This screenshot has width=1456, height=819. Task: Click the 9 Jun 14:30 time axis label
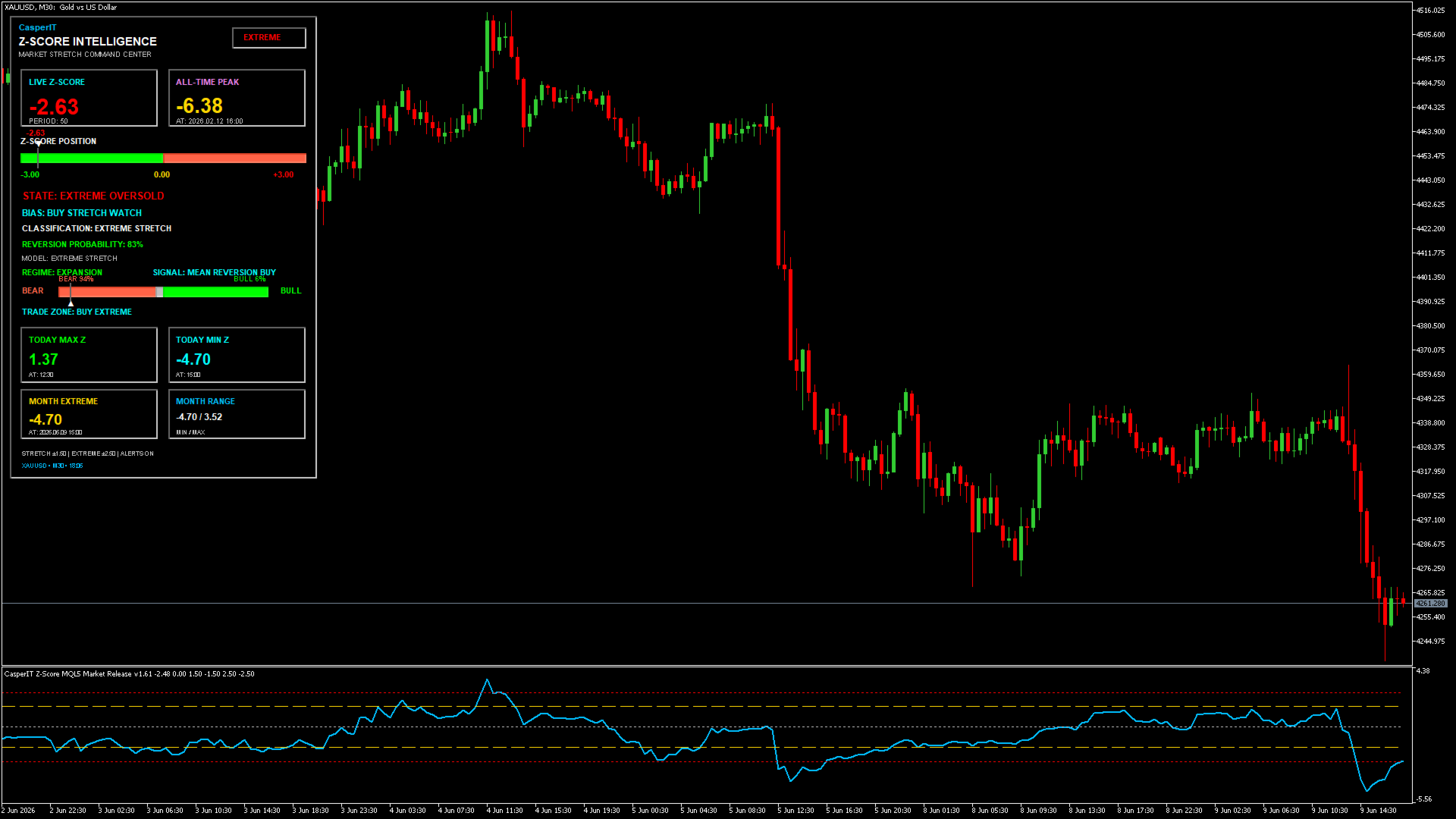click(x=1379, y=811)
